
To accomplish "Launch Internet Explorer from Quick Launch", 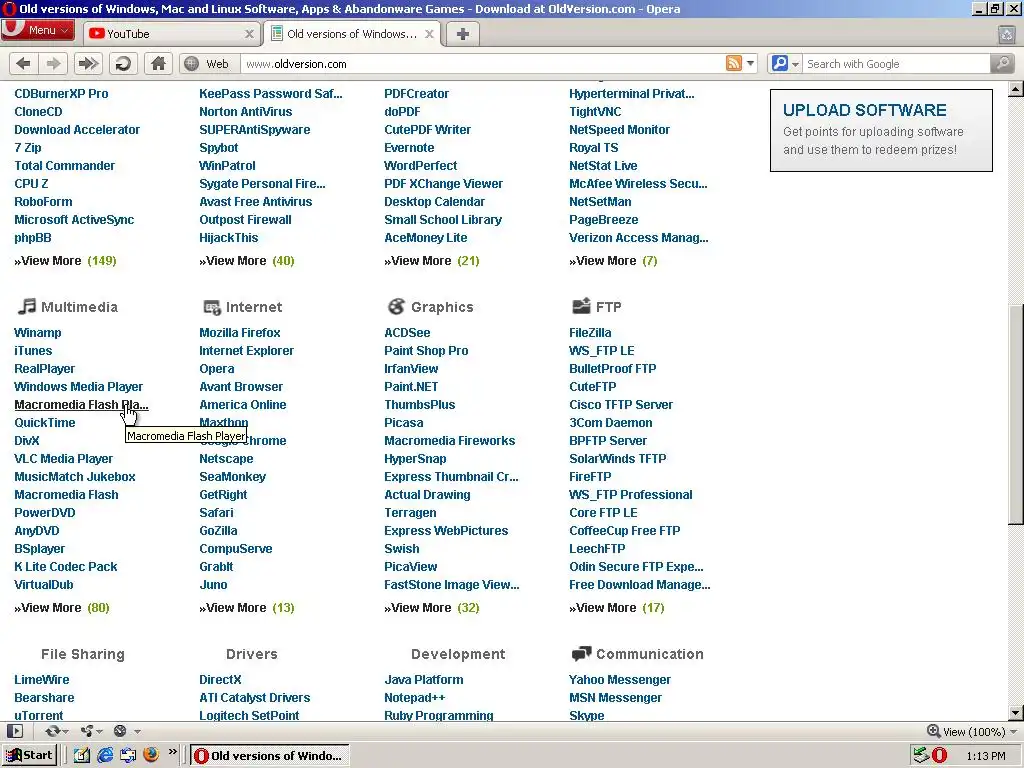I will pyautogui.click(x=104, y=756).
